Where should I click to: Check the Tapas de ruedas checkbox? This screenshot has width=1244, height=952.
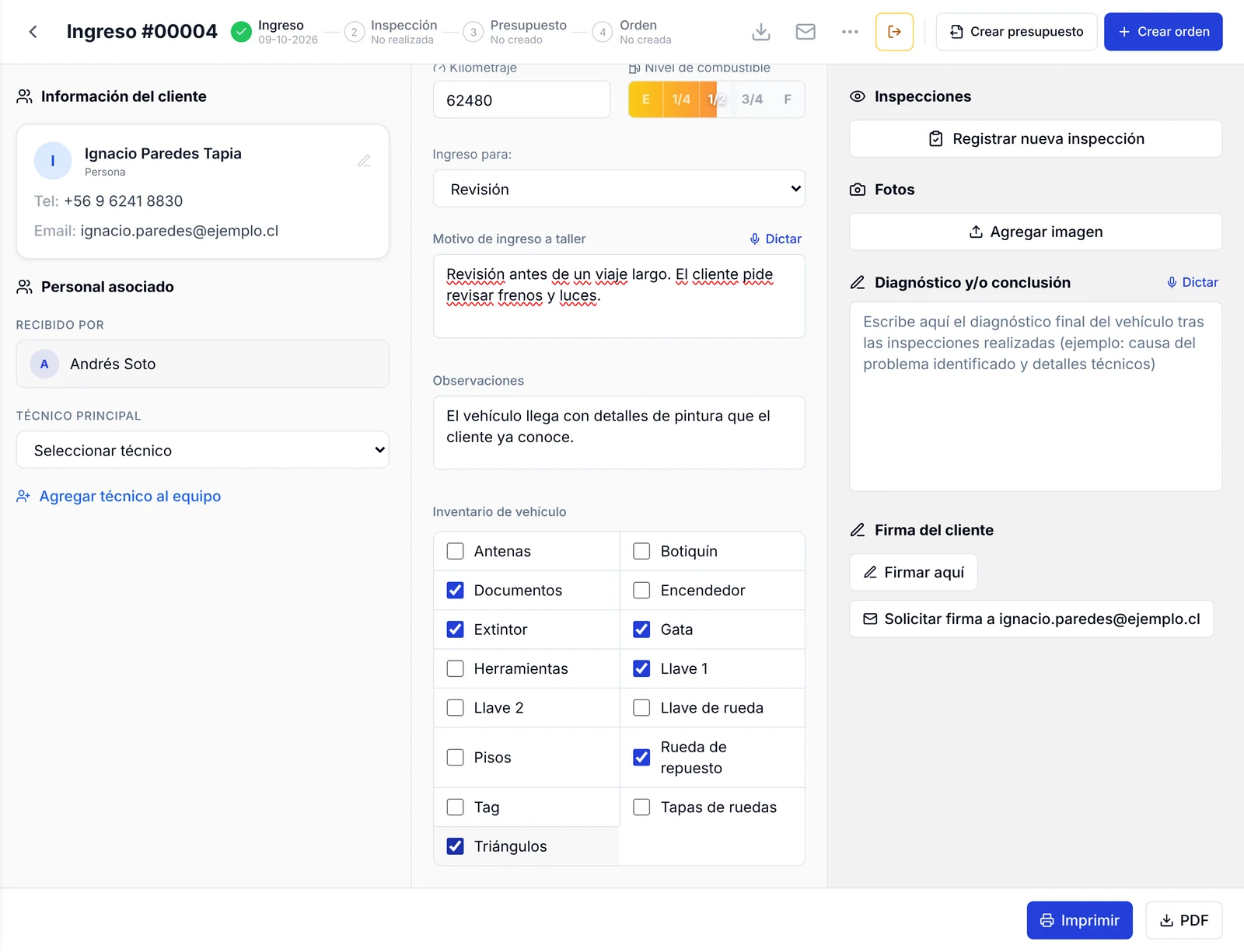[x=641, y=807]
